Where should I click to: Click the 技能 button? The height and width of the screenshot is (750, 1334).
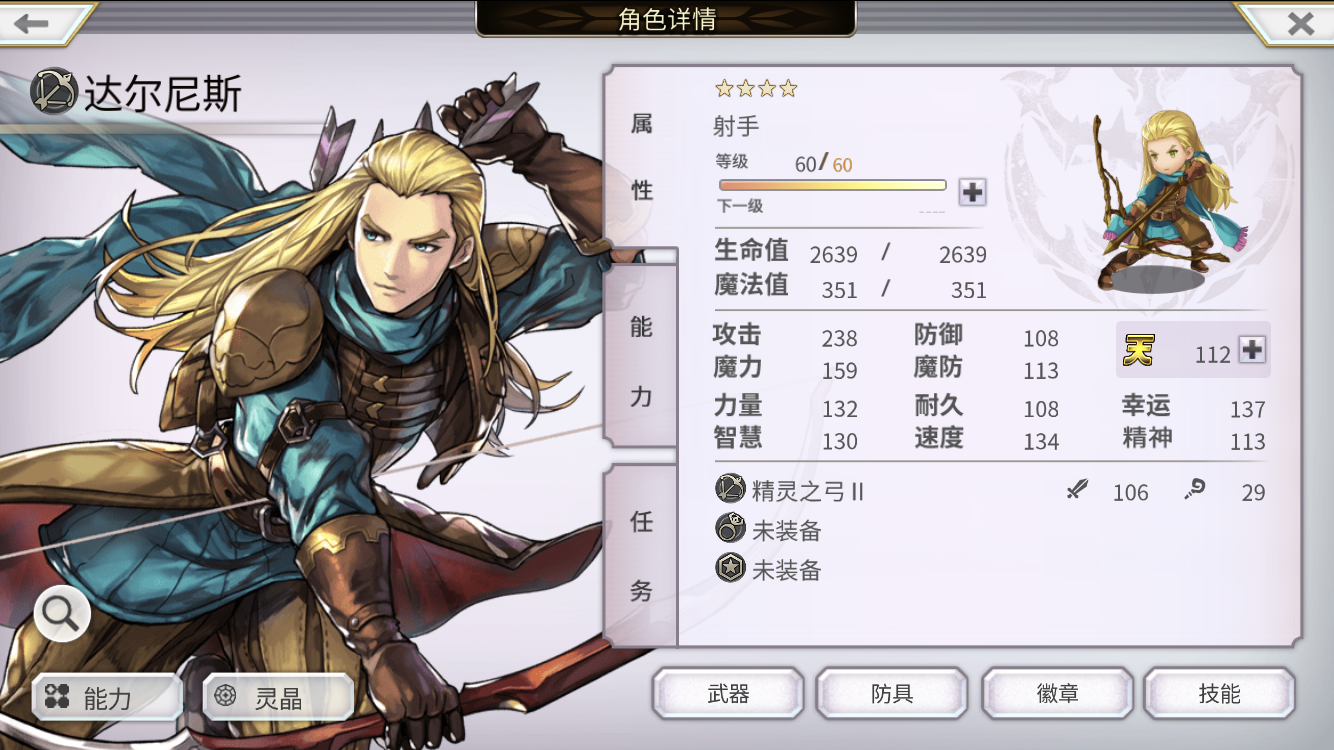(1220, 694)
